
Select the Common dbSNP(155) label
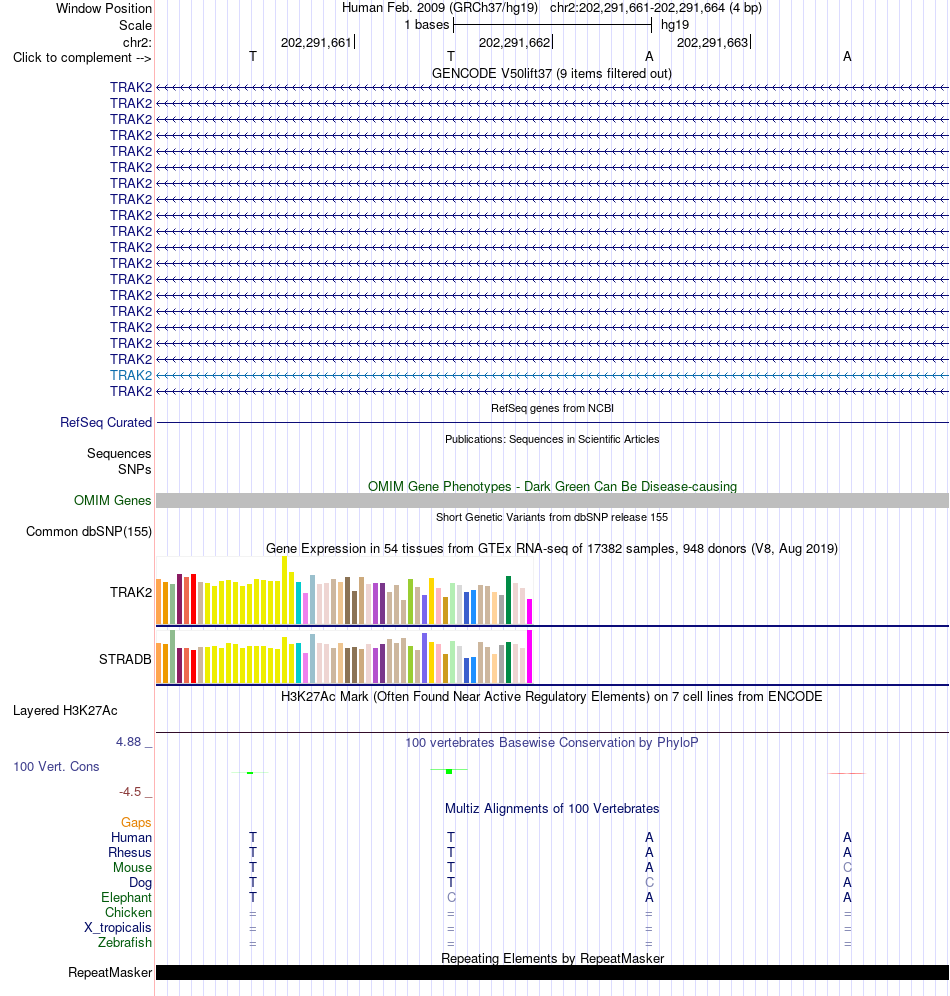pyautogui.click(x=89, y=532)
